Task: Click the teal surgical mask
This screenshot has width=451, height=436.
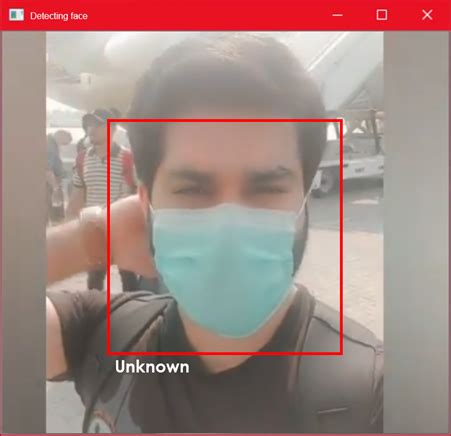Action: tap(223, 268)
